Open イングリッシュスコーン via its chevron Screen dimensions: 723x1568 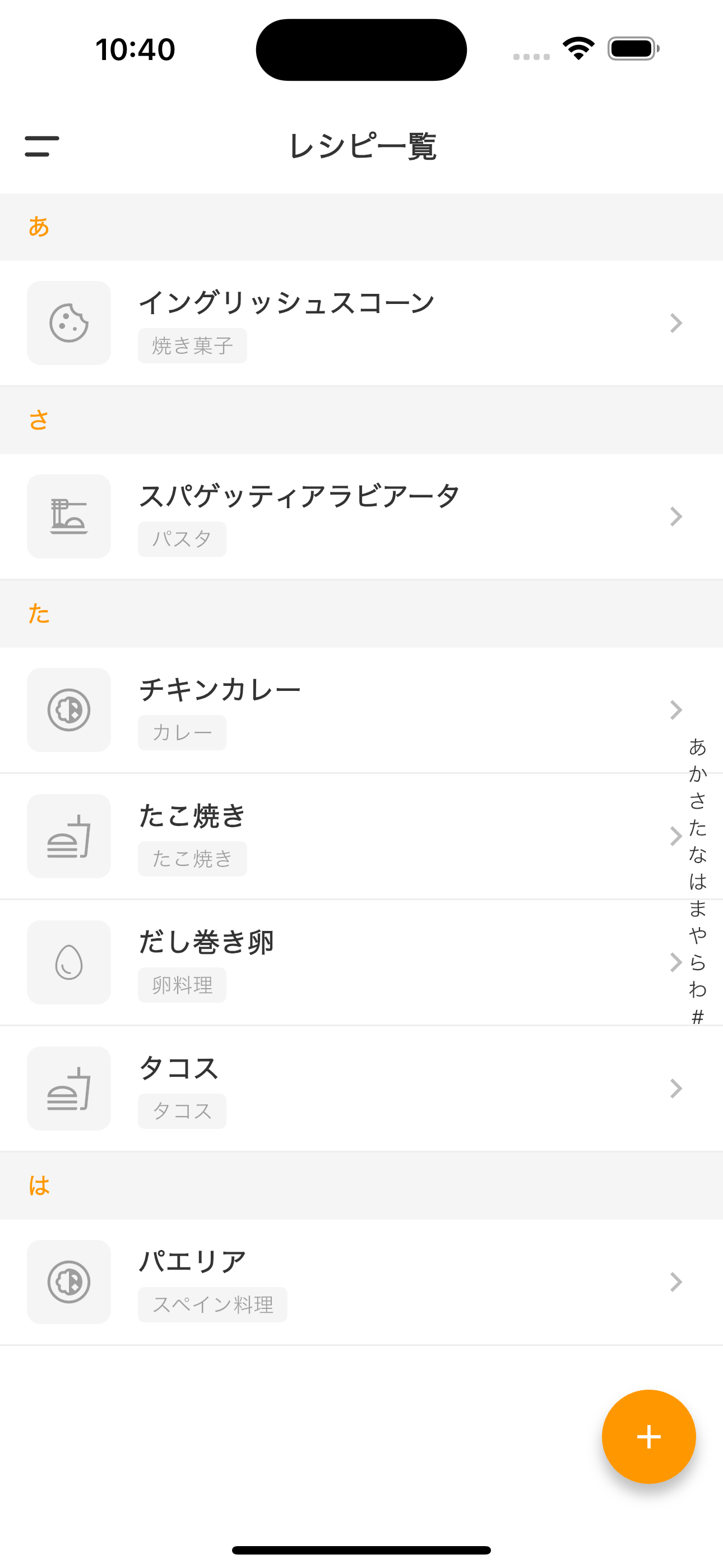(x=675, y=323)
